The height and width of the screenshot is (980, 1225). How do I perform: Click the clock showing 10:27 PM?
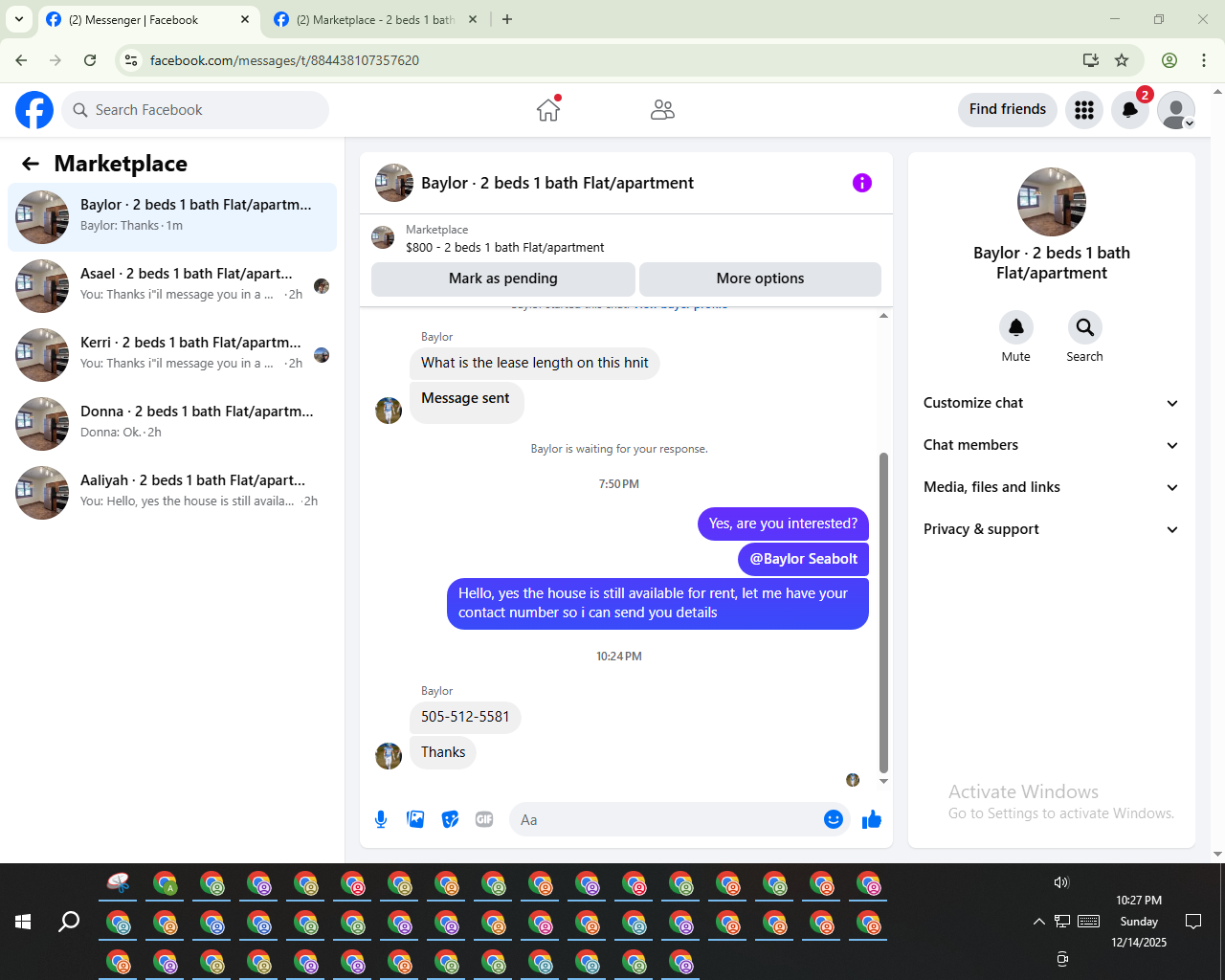1139,900
